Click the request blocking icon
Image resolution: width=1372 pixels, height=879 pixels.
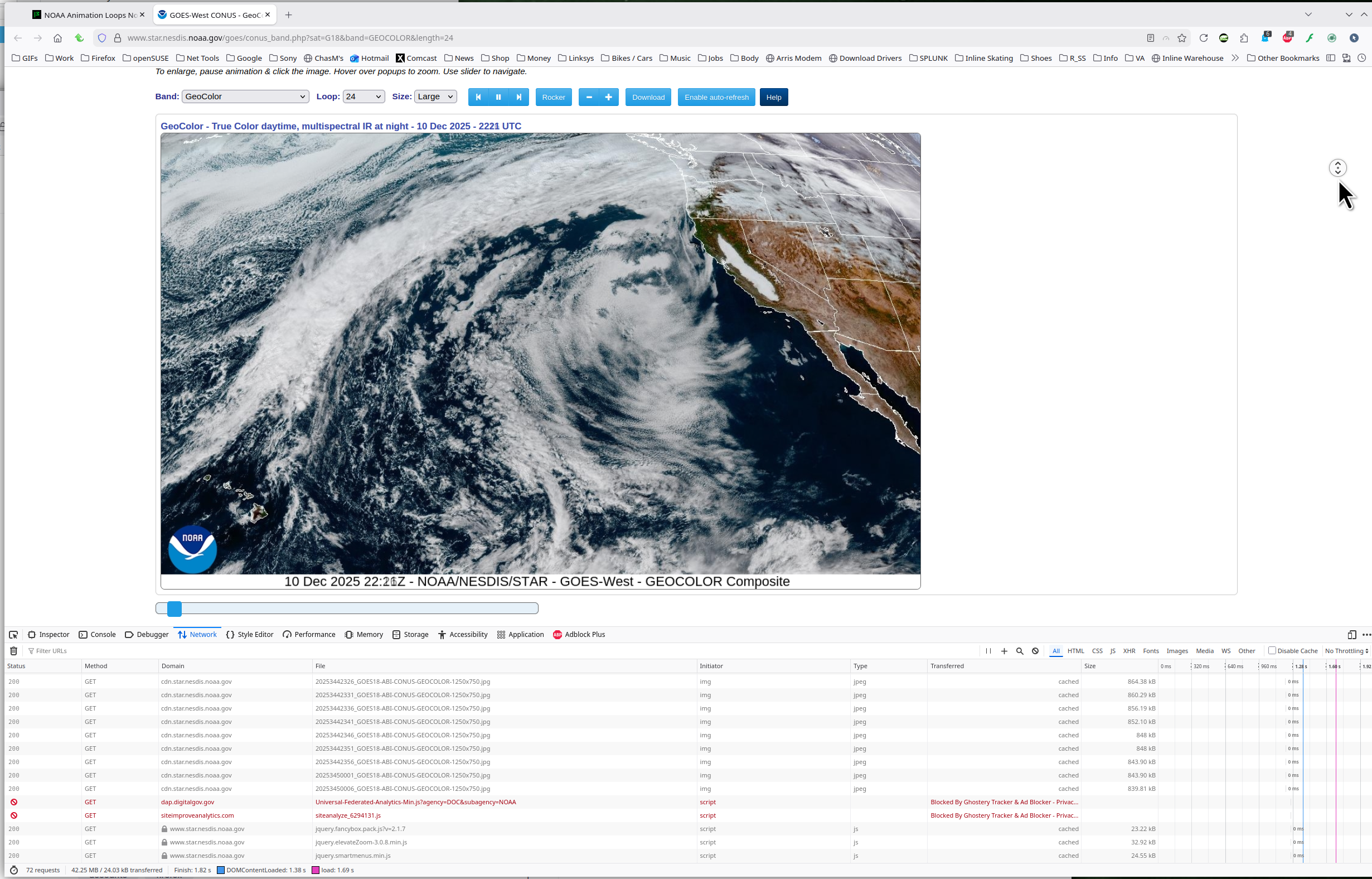tap(1035, 651)
